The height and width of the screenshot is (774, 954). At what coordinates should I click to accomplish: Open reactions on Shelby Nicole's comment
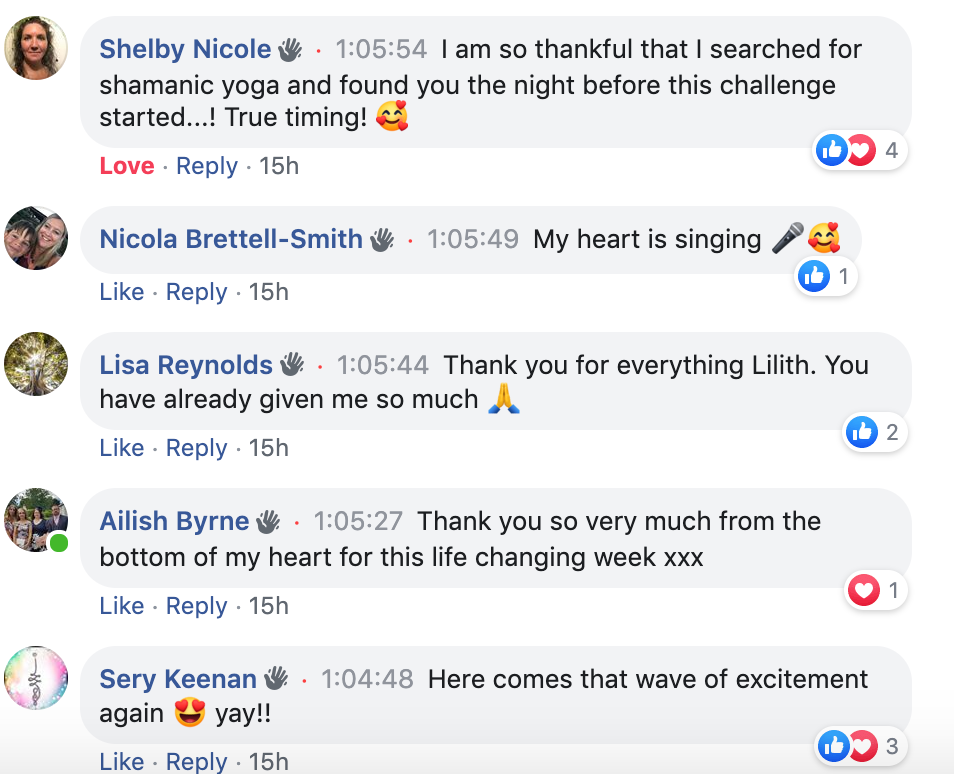pyautogui.click(x=860, y=151)
